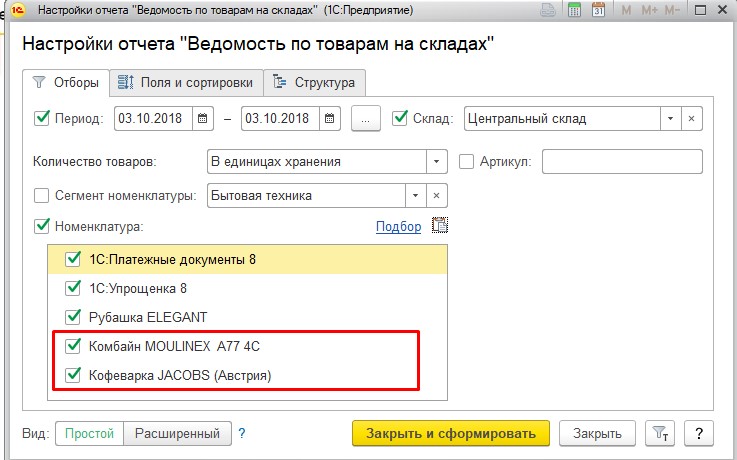
Task: Click the M+ memory add button
Action: 649,10
